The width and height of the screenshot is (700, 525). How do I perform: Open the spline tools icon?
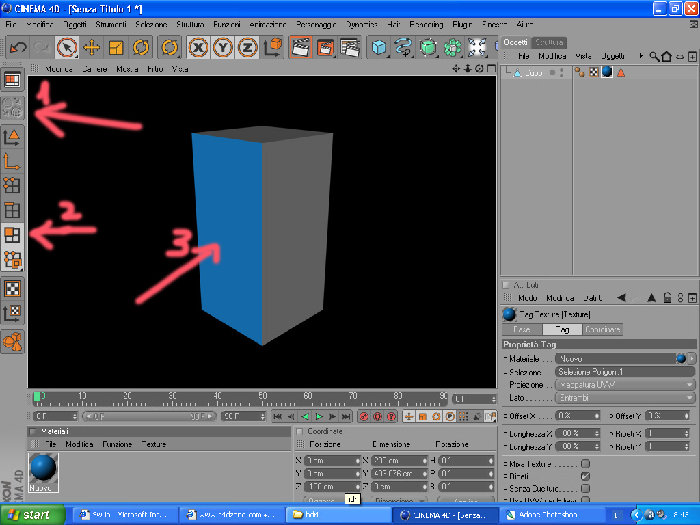point(404,47)
